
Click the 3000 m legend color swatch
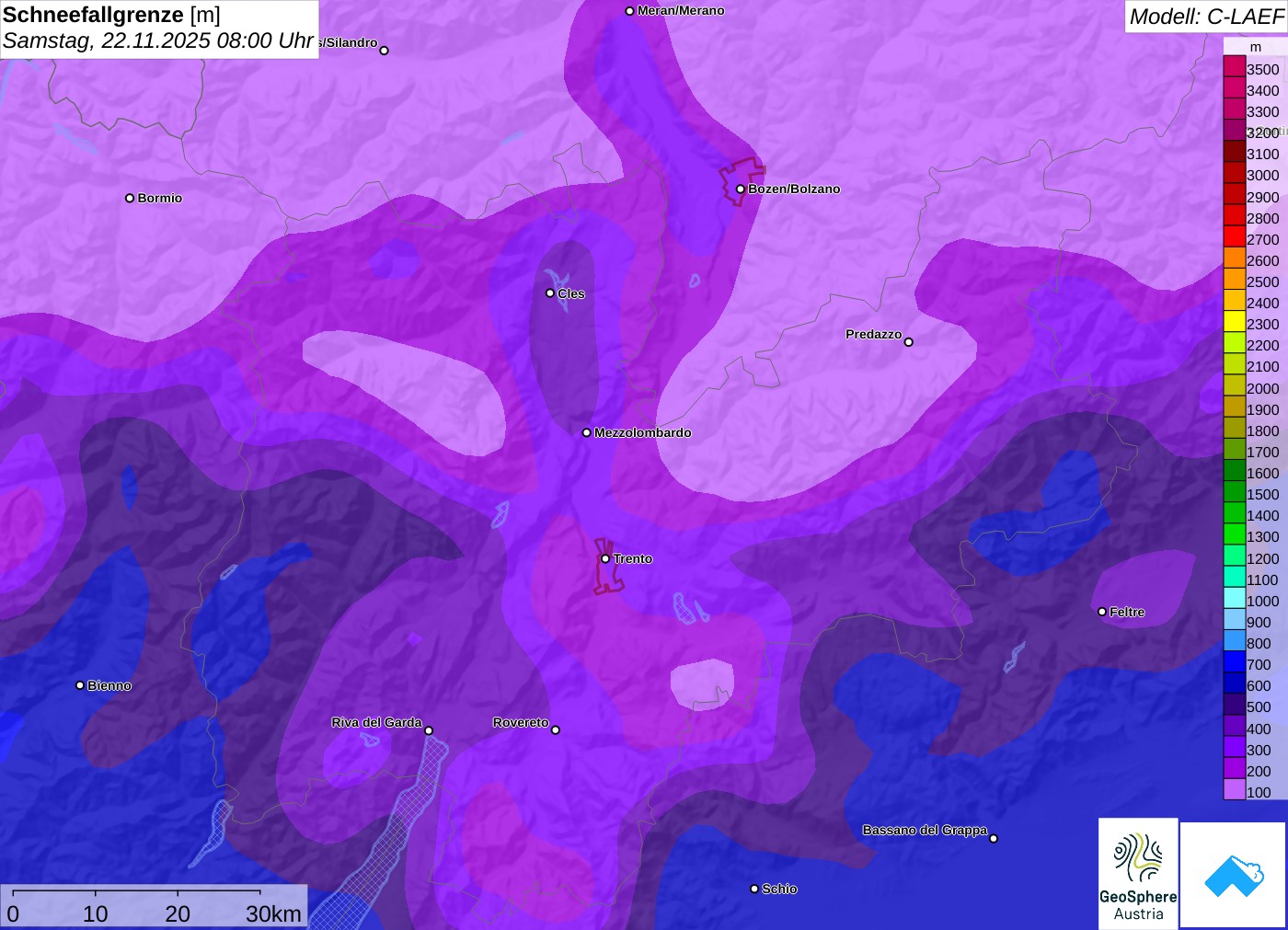tap(1234, 173)
